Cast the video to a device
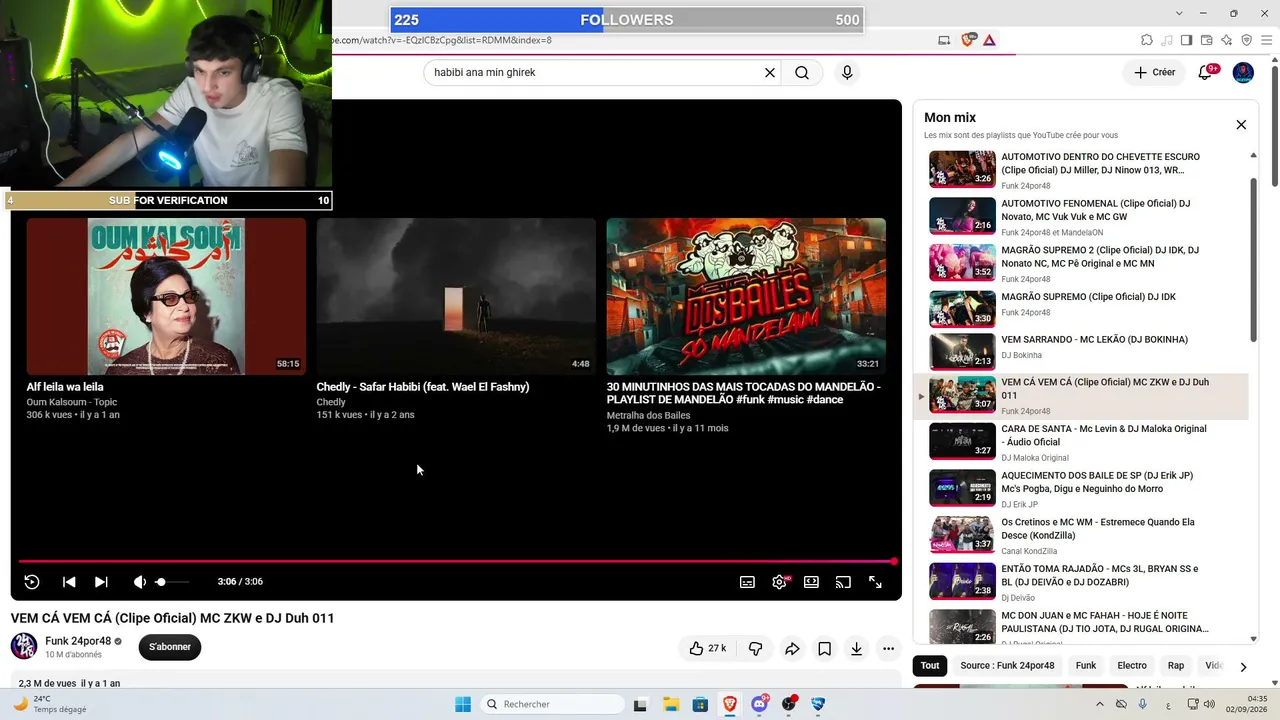Image resolution: width=1280 pixels, height=720 pixels. pos(843,582)
